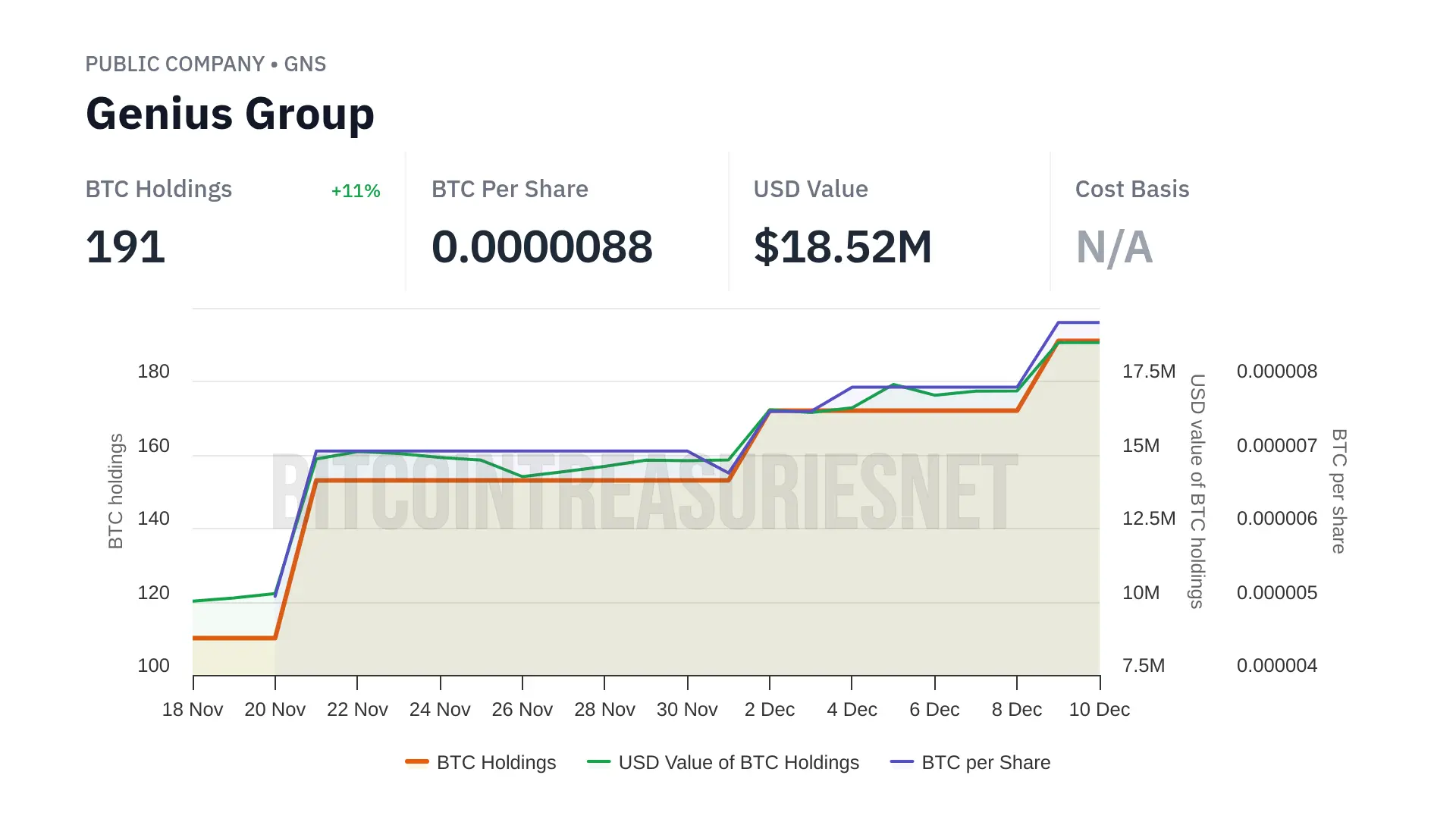Click the 10 Dec x-axis tick label
Image resolution: width=1456 pixels, height=819 pixels.
click(x=1099, y=710)
